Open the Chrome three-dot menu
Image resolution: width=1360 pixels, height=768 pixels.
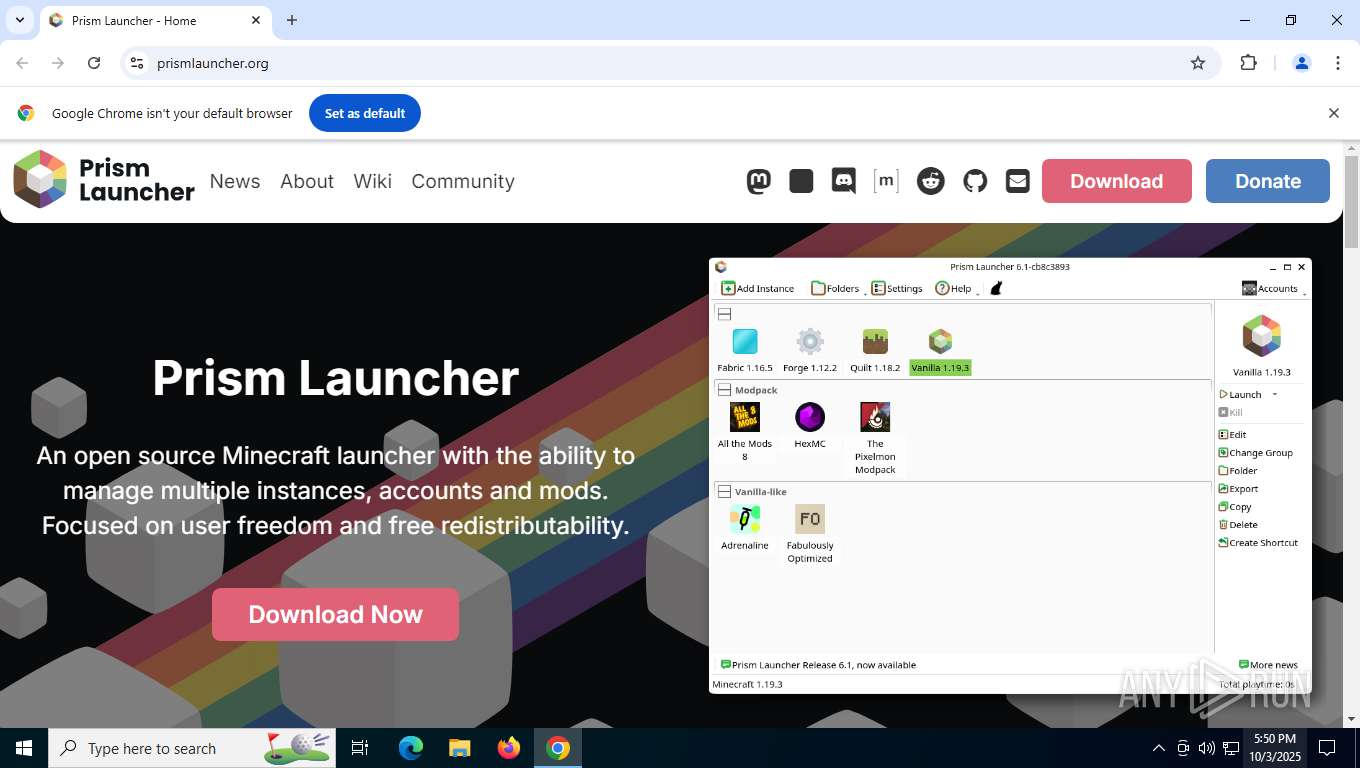click(x=1338, y=63)
